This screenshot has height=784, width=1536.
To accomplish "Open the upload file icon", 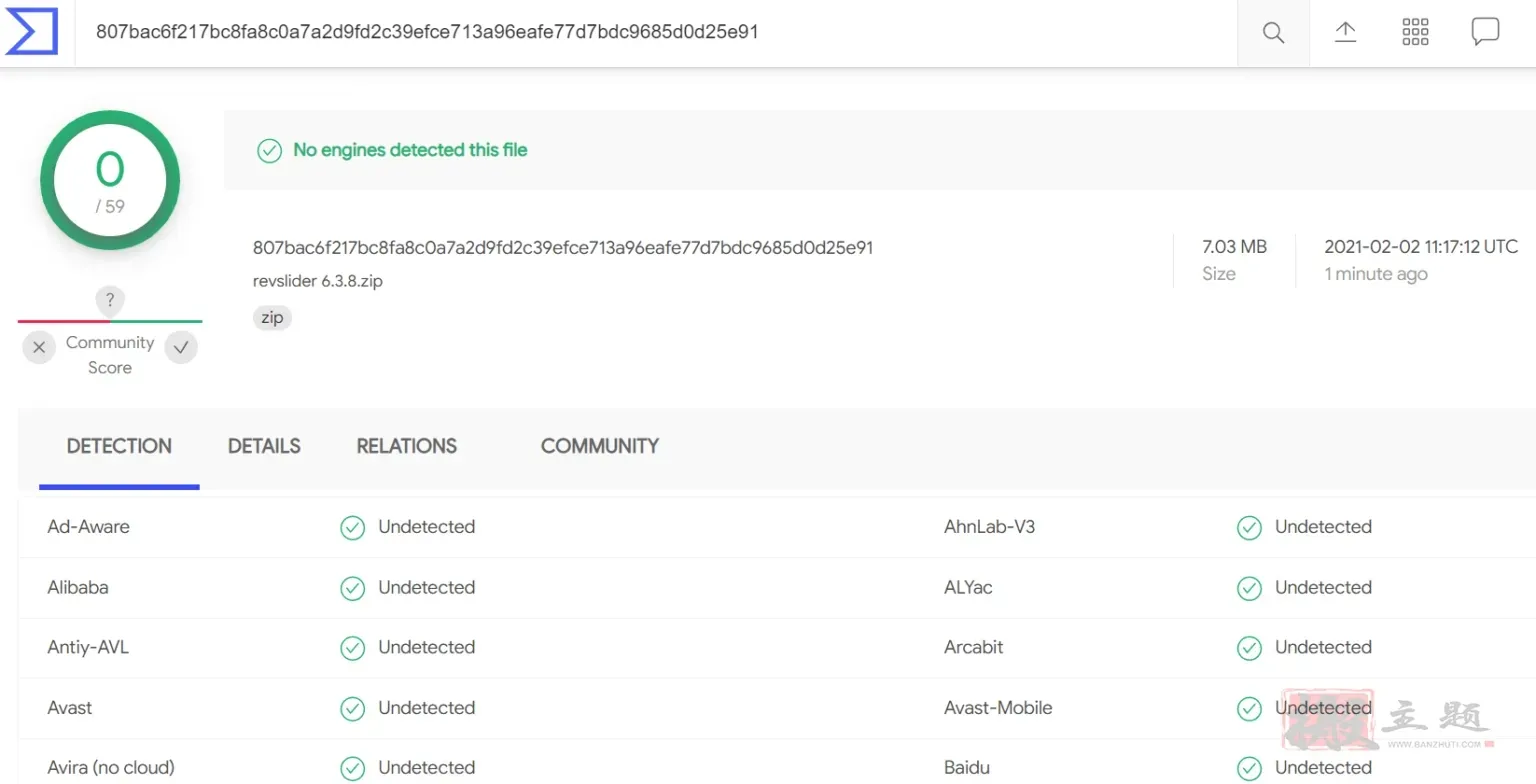I will (1346, 32).
